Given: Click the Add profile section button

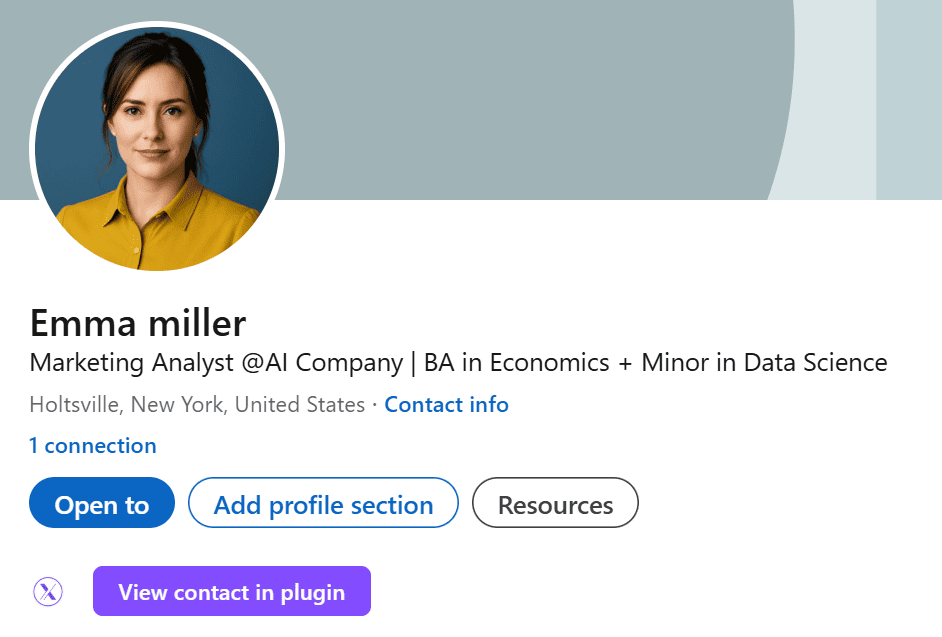Looking at the screenshot, I should click(x=323, y=505).
